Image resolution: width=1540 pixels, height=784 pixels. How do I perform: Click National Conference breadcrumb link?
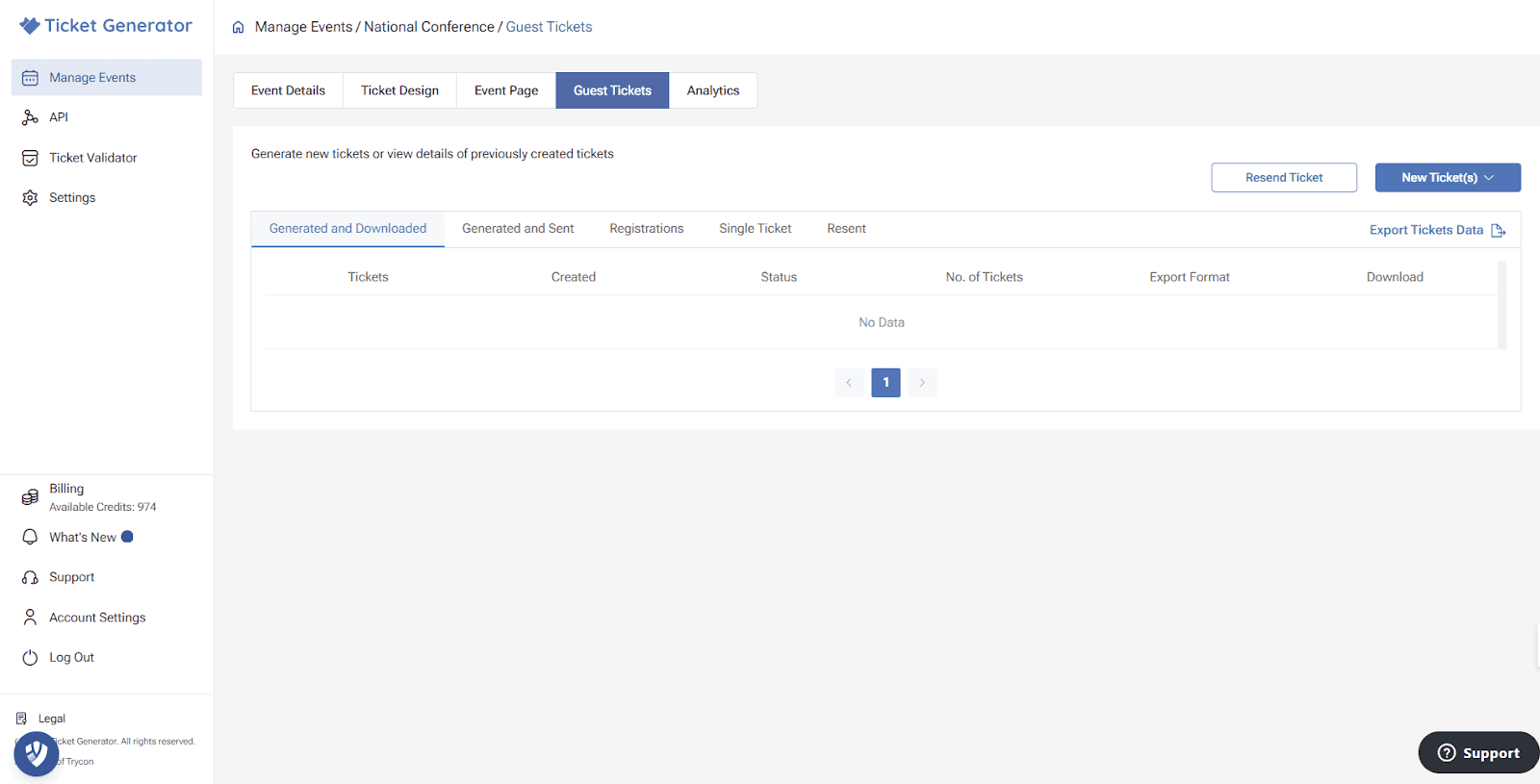[429, 27]
